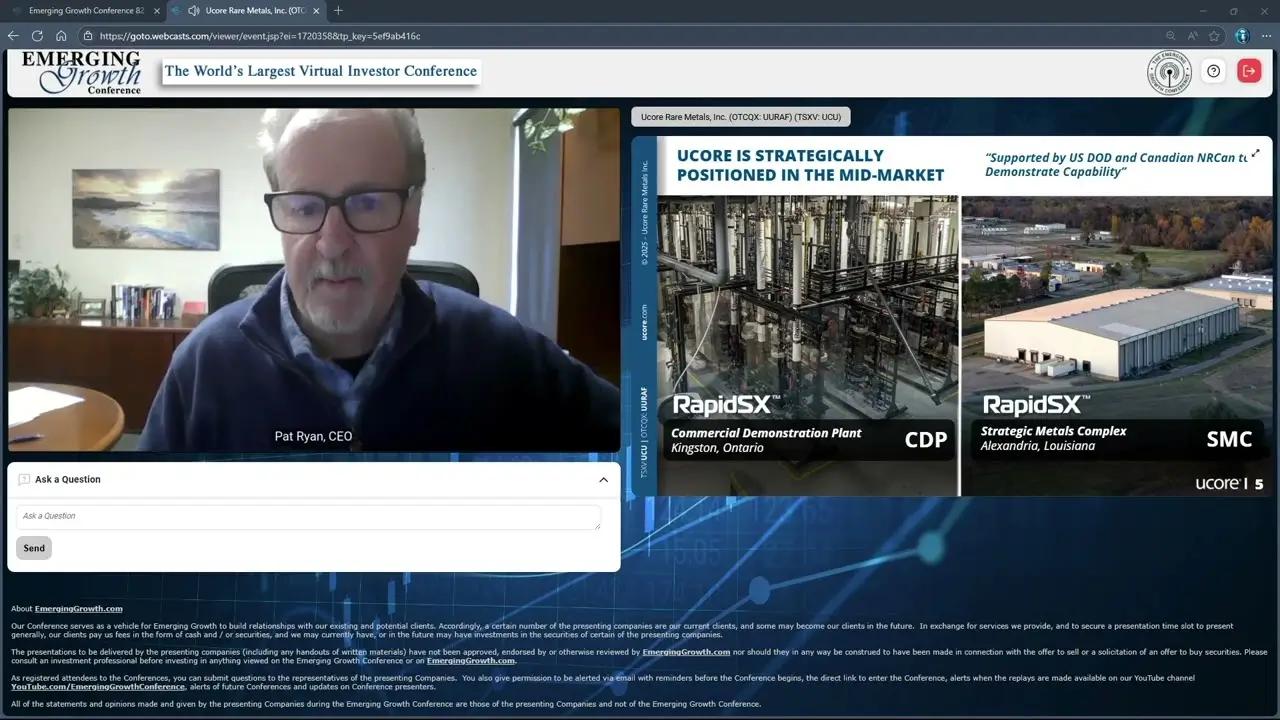Click the "The World's Largest Virtual Investor Conference" banner
This screenshot has height=720, width=1280.
pos(321,71)
